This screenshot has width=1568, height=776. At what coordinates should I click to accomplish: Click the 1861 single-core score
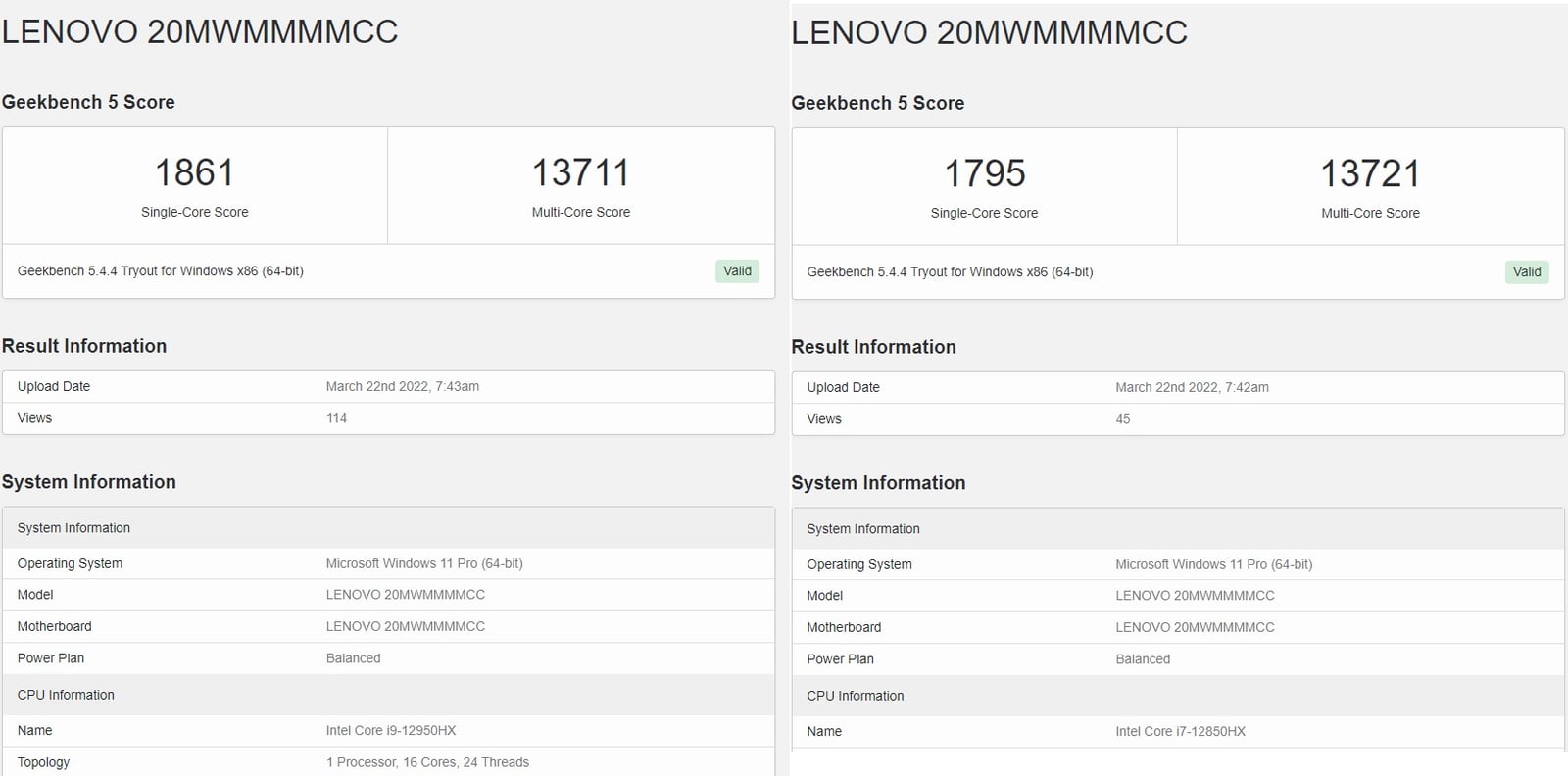pos(194,173)
